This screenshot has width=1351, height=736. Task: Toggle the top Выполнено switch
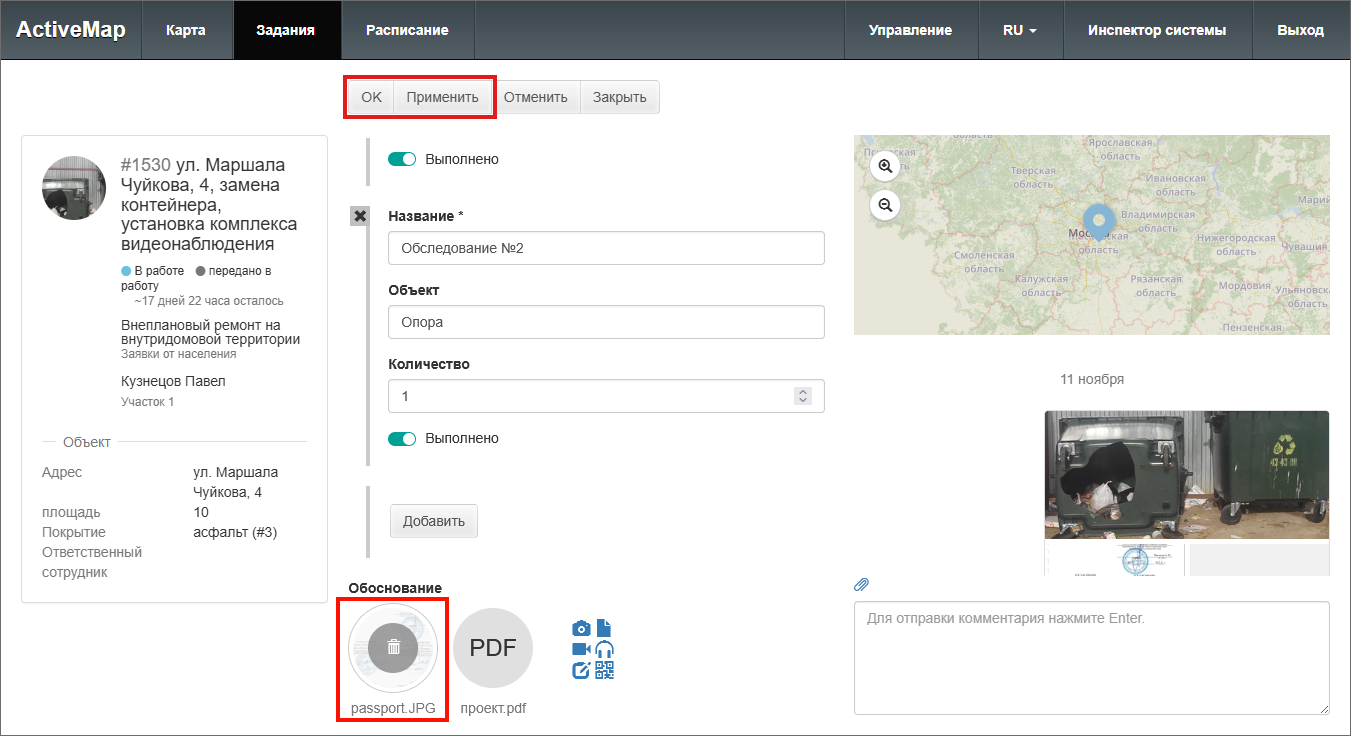pos(402,159)
